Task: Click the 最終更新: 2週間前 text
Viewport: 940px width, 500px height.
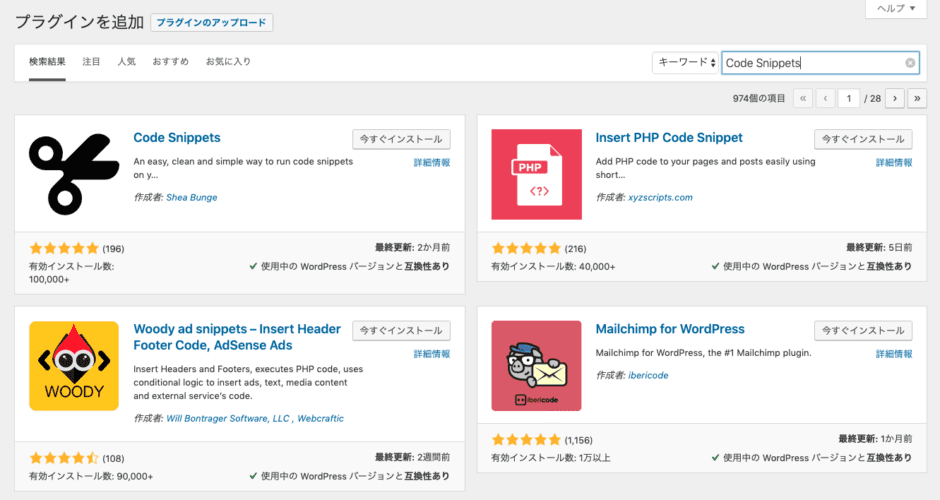Action: coord(412,457)
